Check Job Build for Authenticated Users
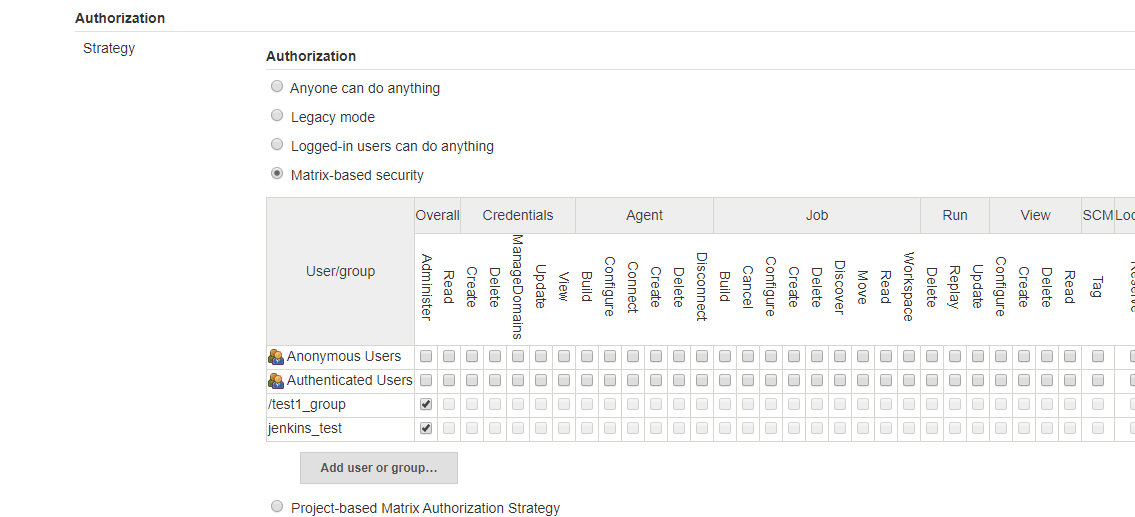 (x=725, y=380)
